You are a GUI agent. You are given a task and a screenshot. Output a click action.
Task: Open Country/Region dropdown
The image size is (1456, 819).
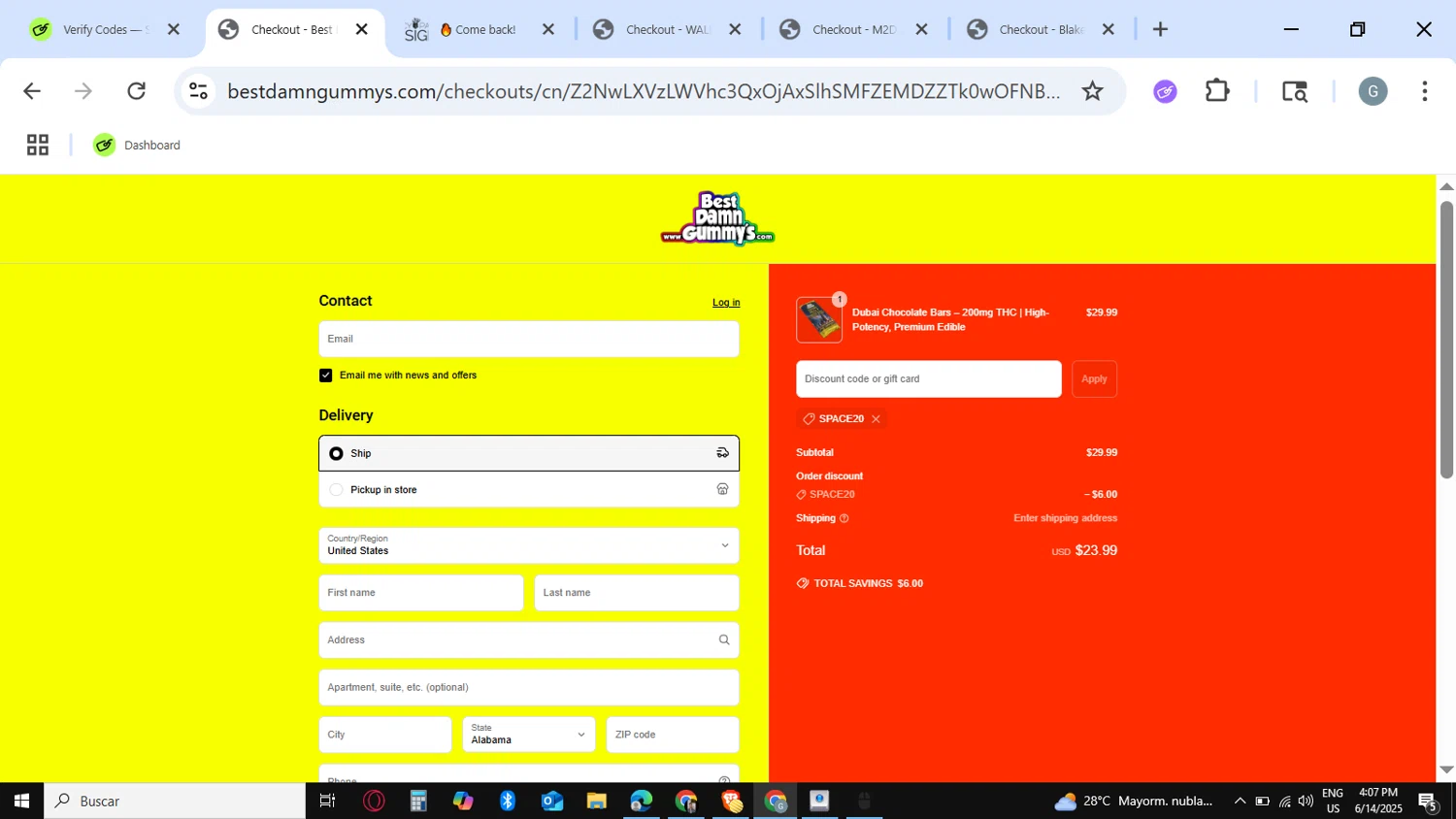529,545
